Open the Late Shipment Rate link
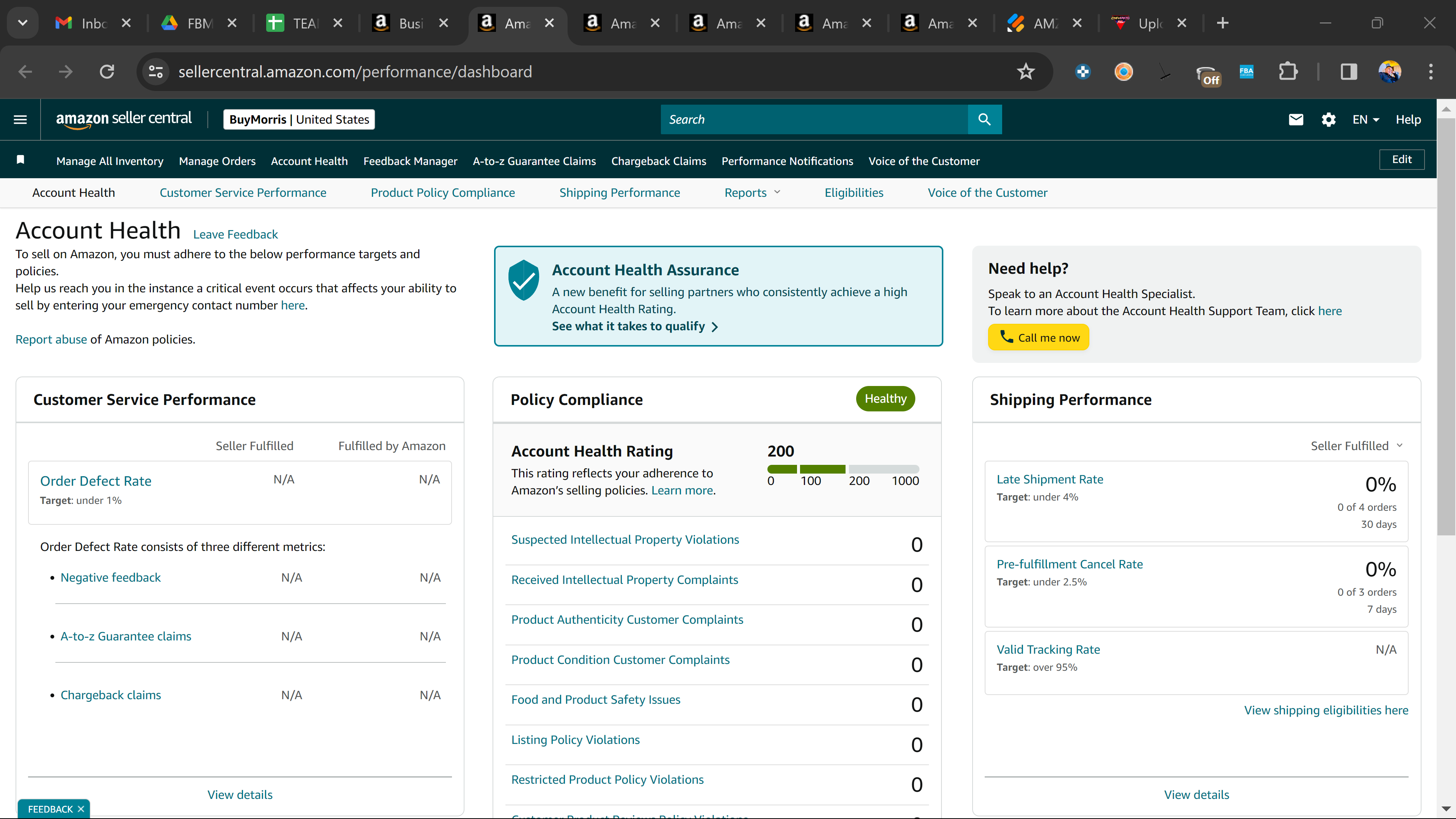 point(1050,479)
